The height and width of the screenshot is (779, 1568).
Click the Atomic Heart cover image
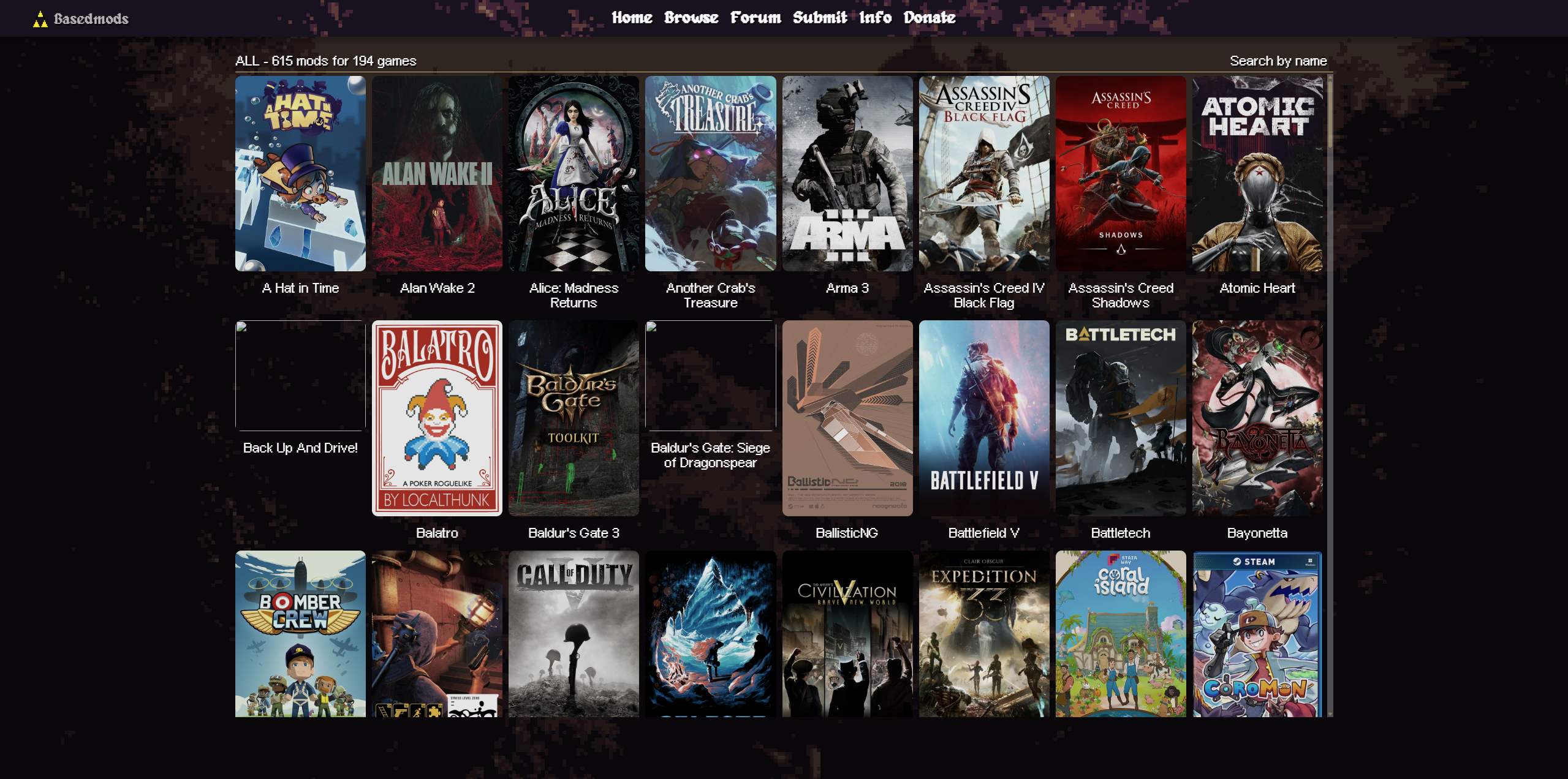[x=1257, y=173]
